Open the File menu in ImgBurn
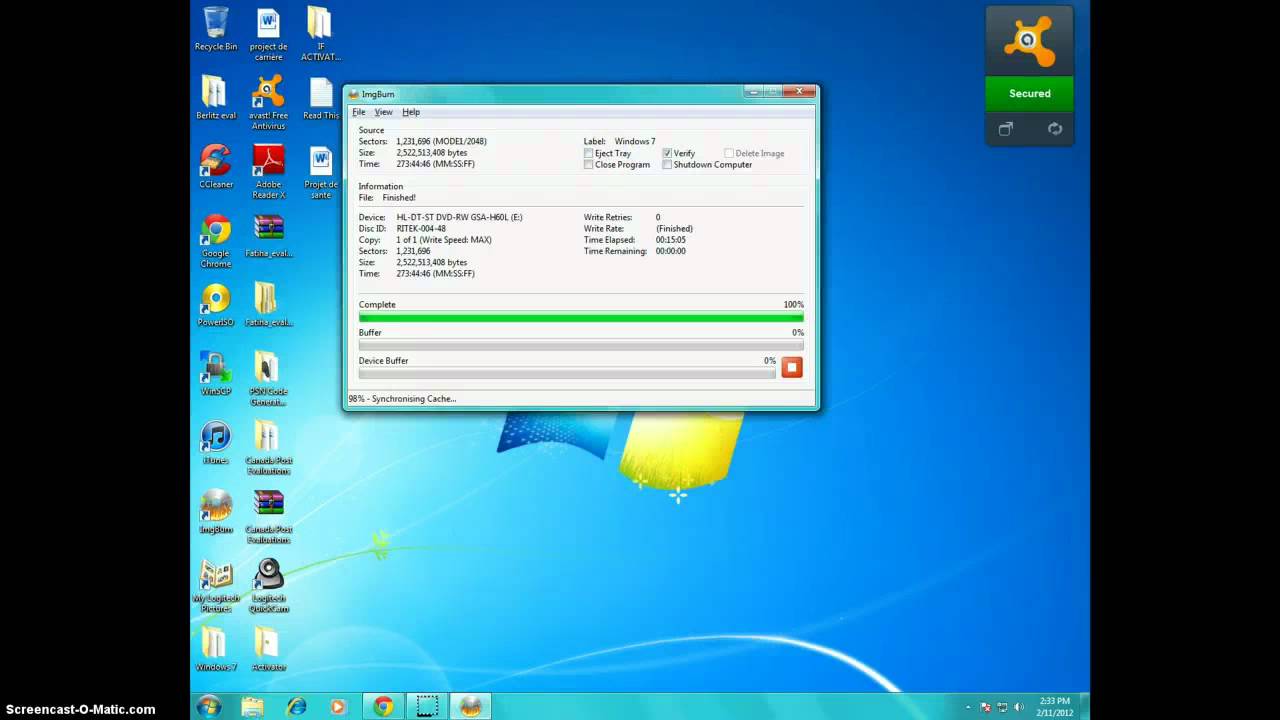This screenshot has width=1280, height=720. point(359,112)
